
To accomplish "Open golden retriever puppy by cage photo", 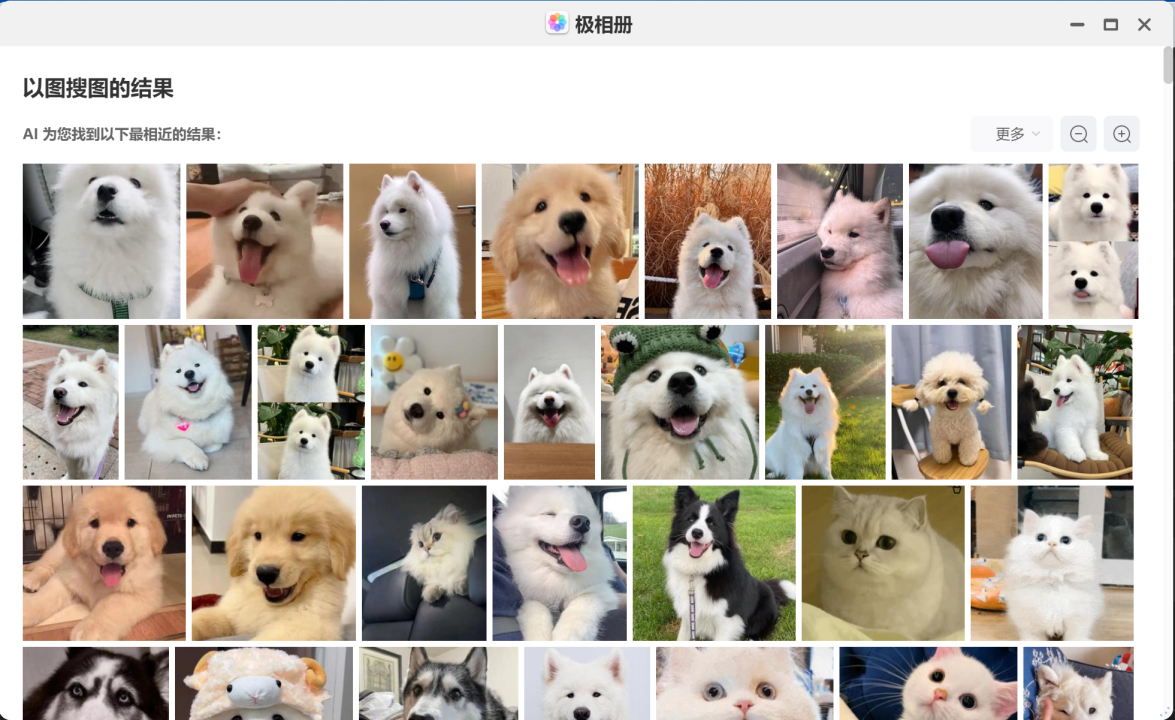I will [104, 563].
